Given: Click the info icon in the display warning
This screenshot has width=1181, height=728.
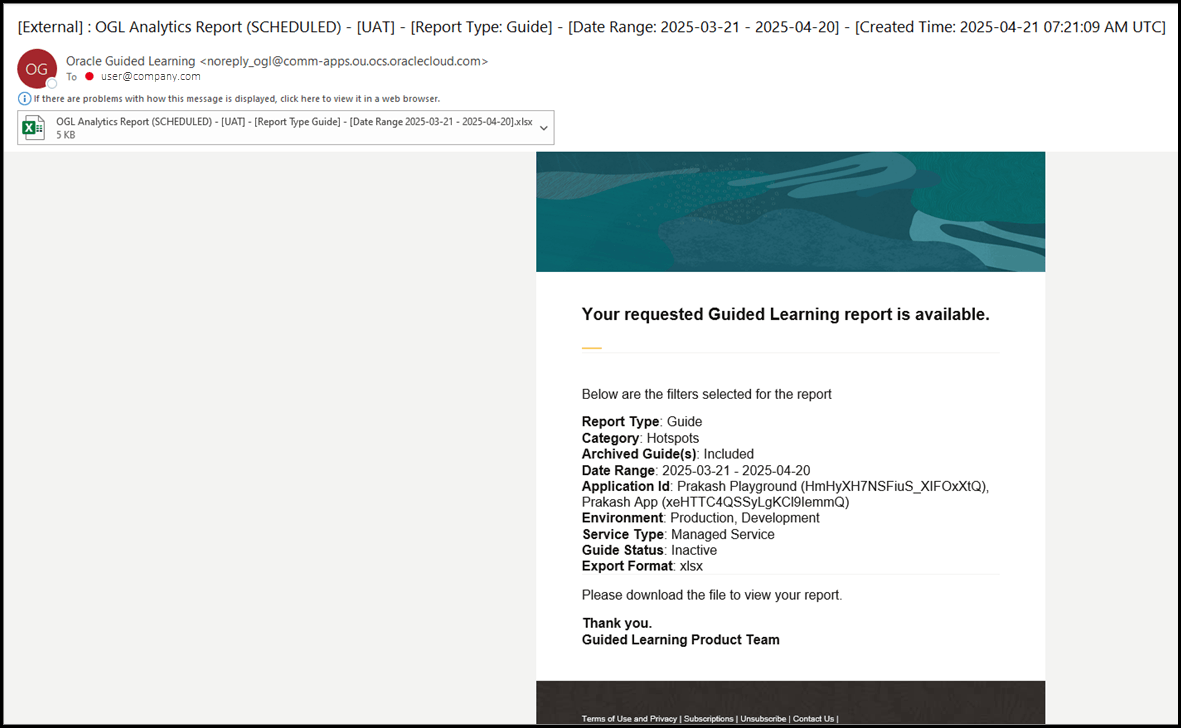Looking at the screenshot, I should tap(23, 98).
